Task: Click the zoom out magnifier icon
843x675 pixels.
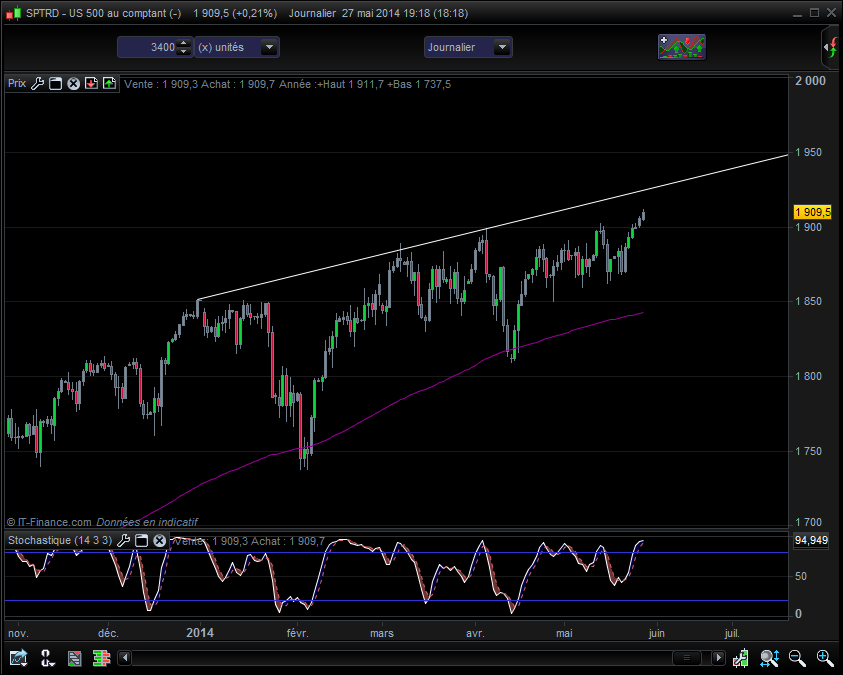Action: click(x=797, y=657)
